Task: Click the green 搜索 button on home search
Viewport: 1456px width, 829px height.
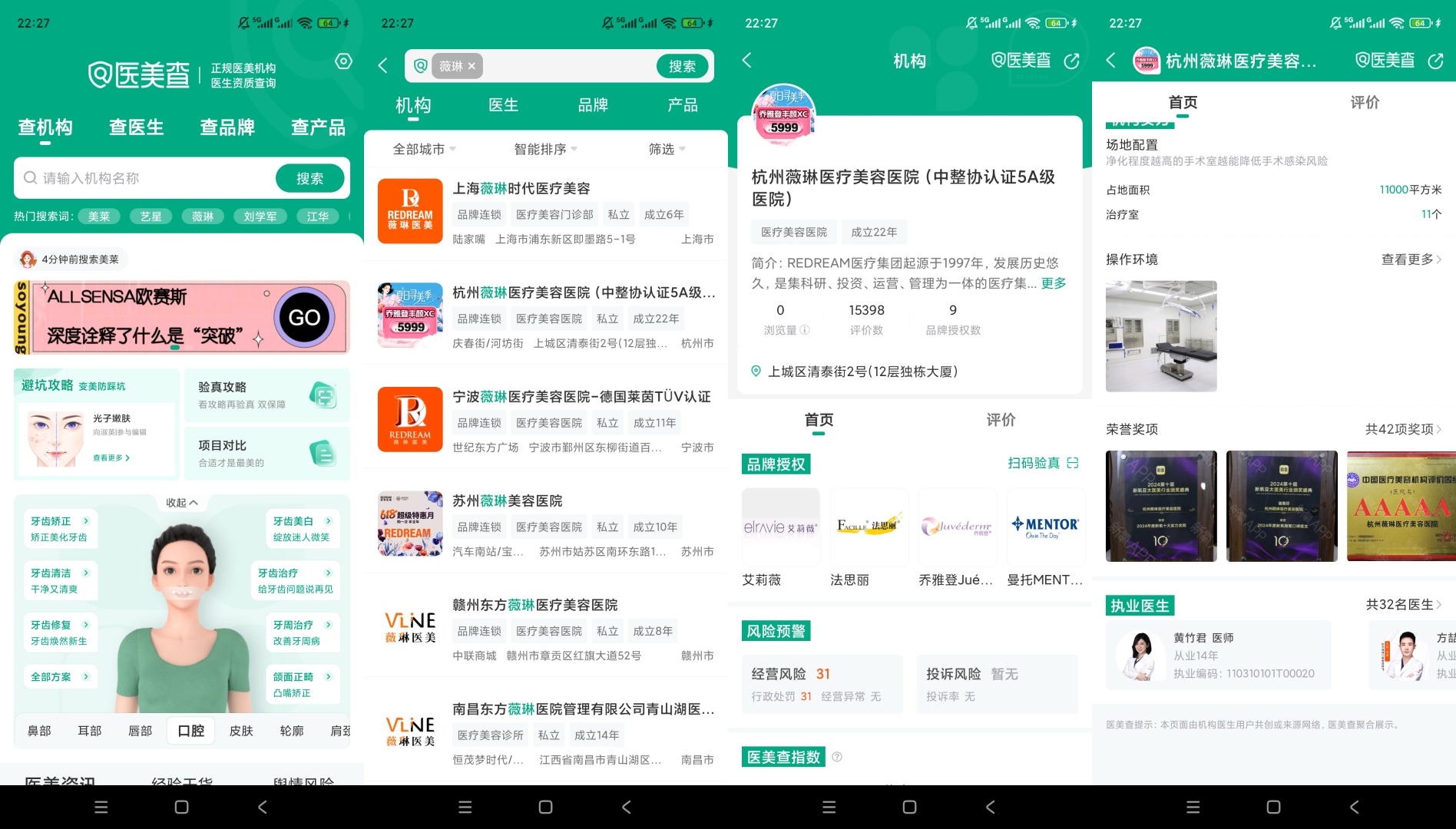Action: [309, 178]
